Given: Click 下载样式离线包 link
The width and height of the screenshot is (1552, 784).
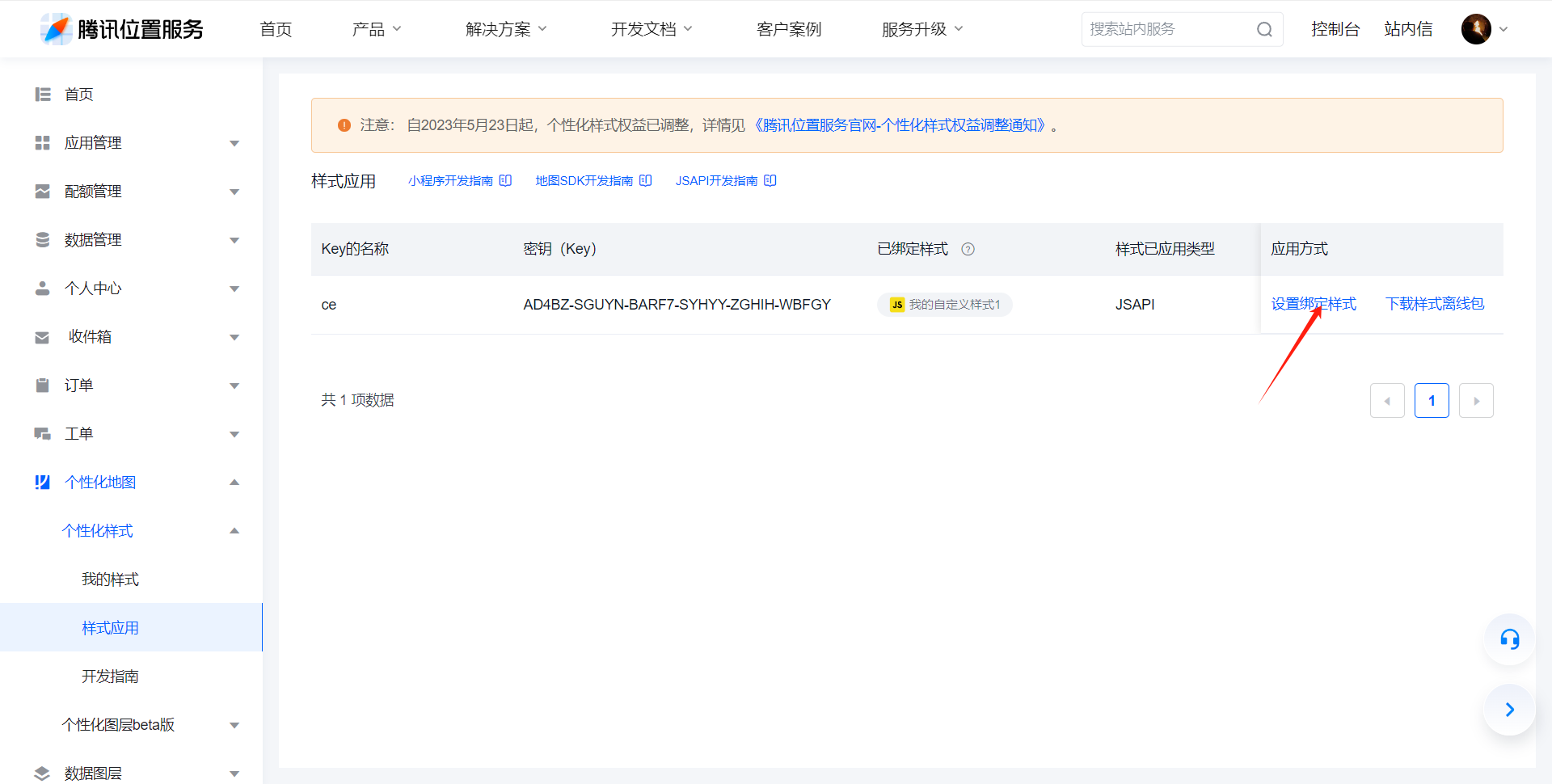Looking at the screenshot, I should click(x=1435, y=304).
